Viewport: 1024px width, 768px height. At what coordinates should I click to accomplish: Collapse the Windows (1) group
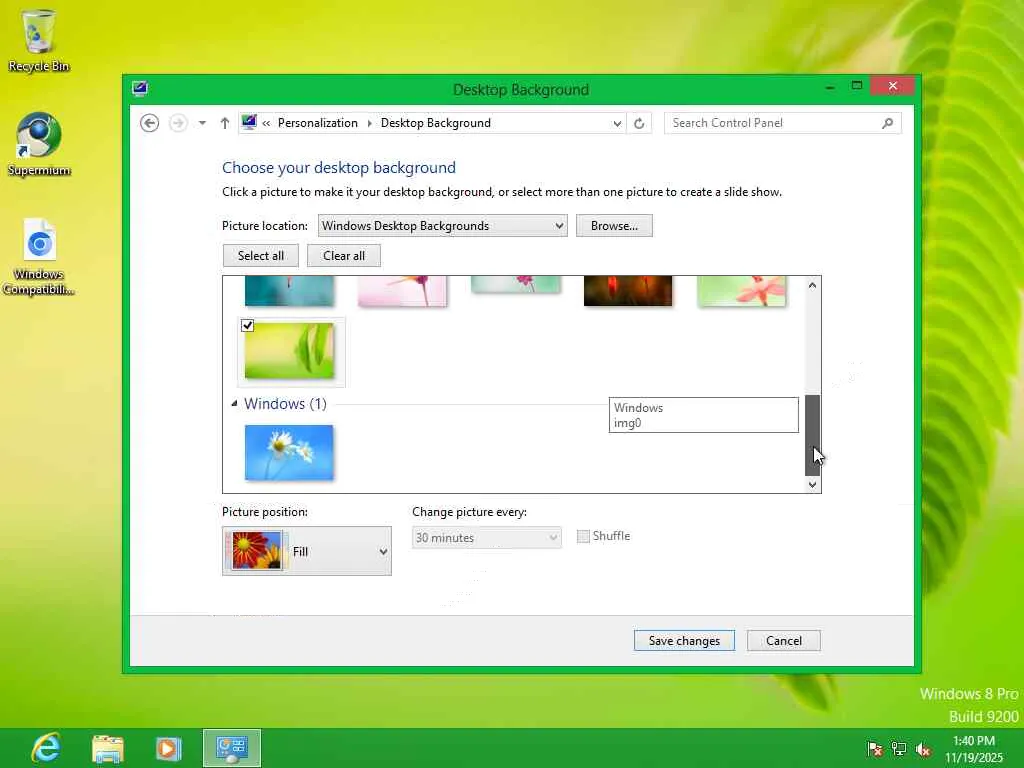[x=234, y=404]
